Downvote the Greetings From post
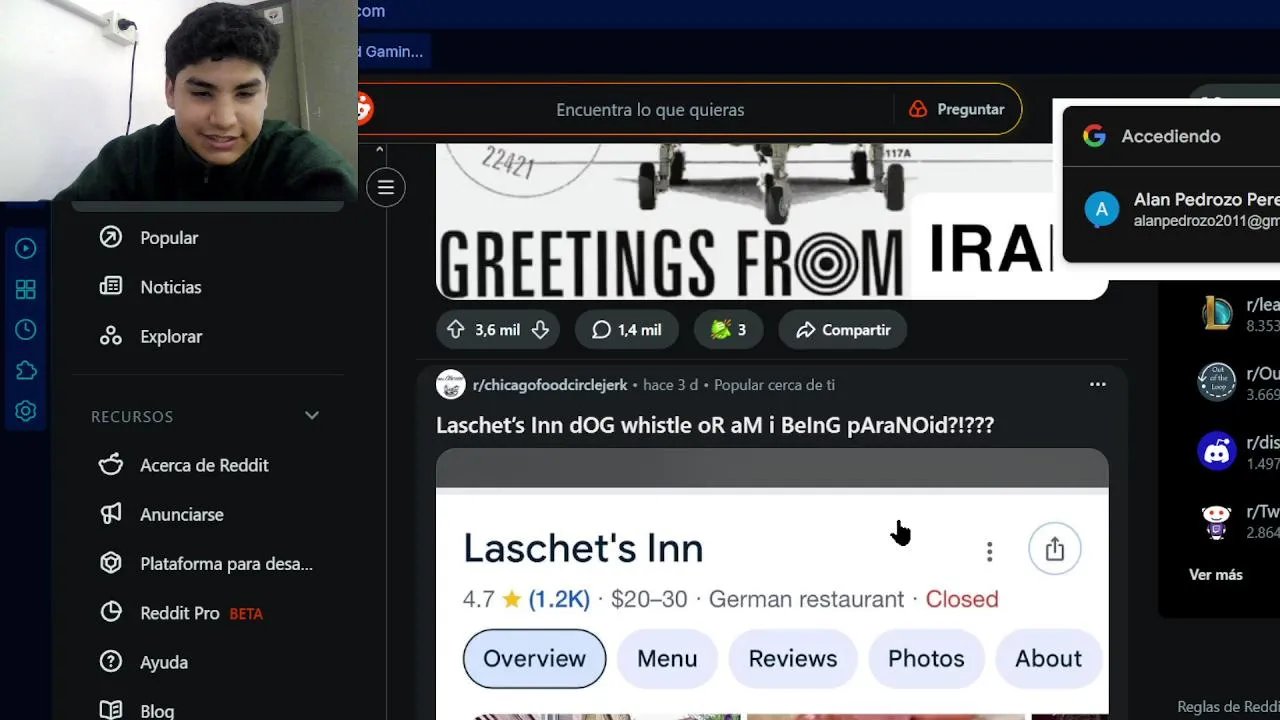The image size is (1280, 720). click(540, 330)
